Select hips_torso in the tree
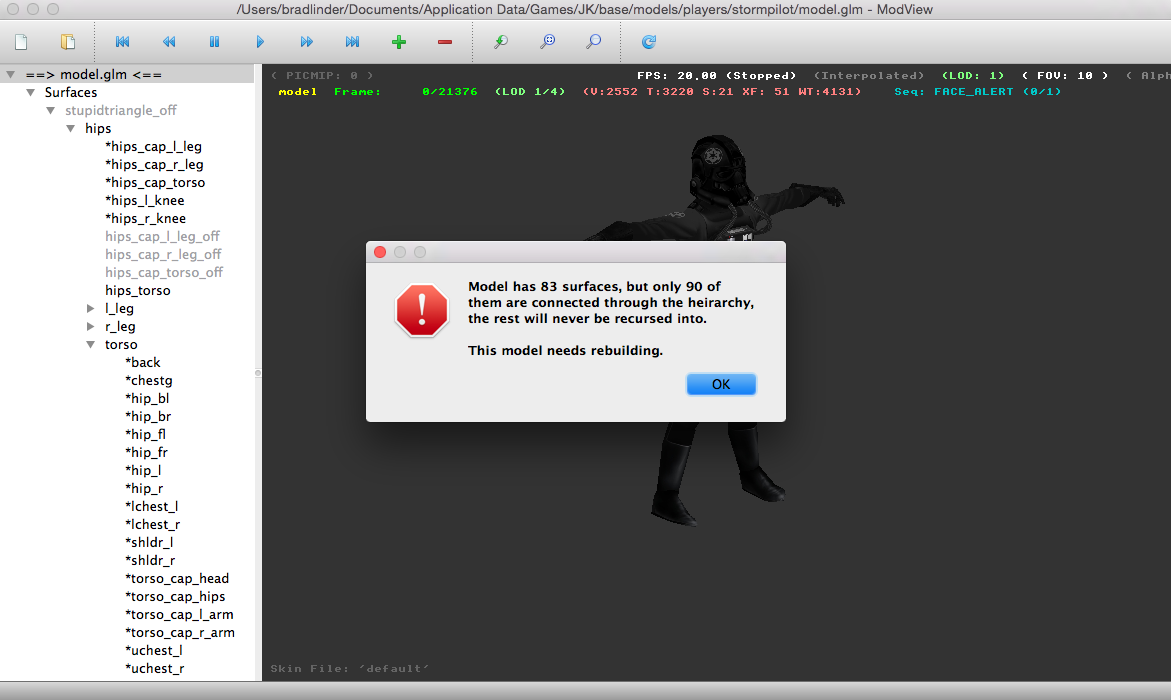 coord(137,291)
